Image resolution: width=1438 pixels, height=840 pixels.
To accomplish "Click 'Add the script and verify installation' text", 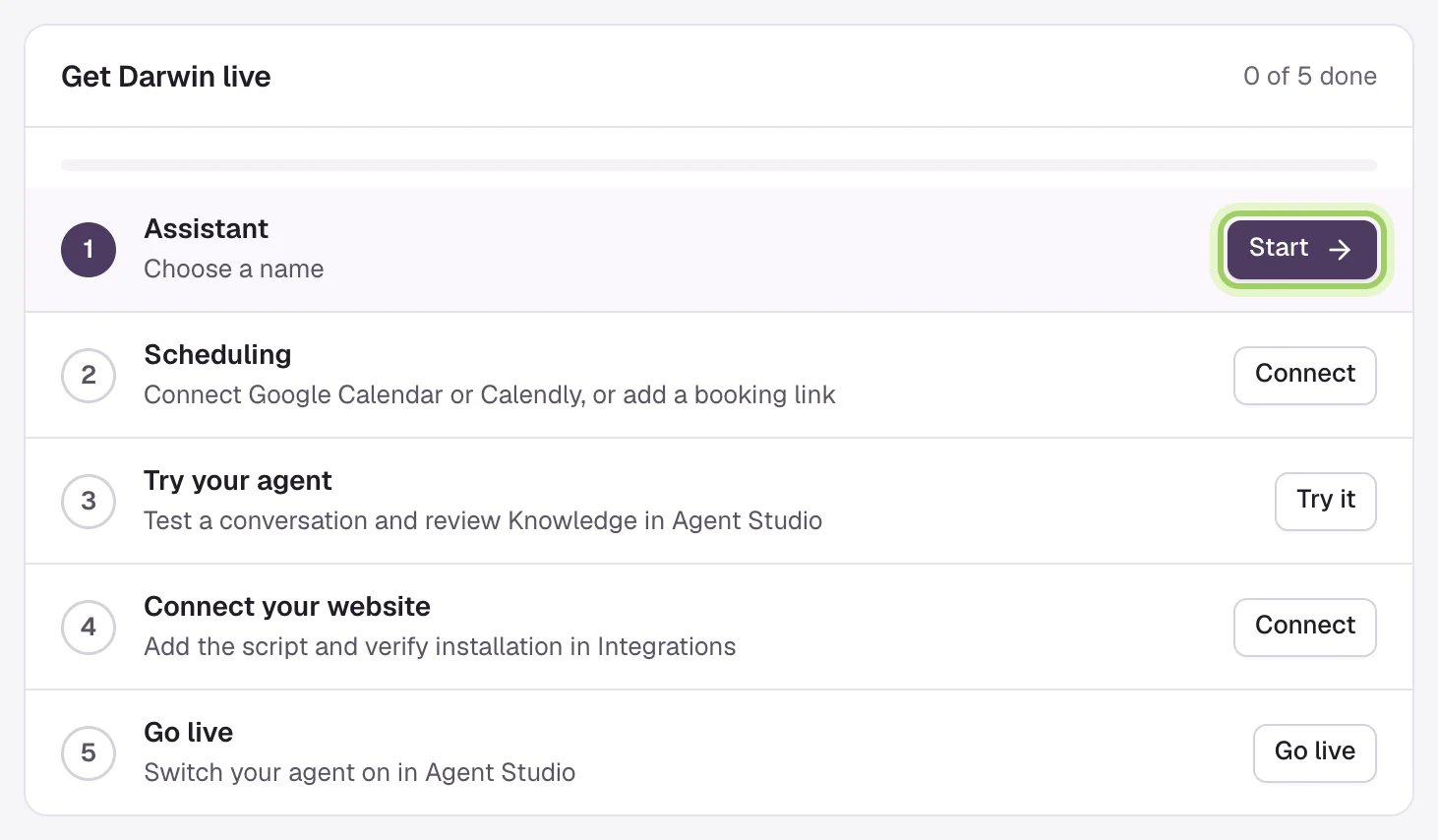I will 440,647.
